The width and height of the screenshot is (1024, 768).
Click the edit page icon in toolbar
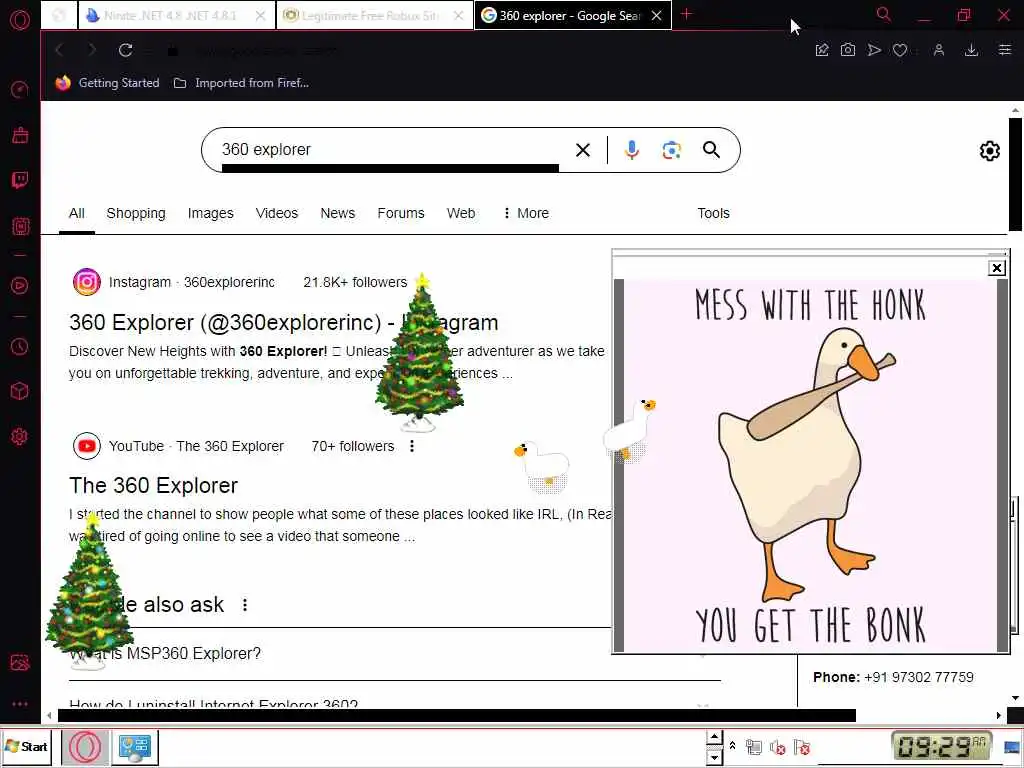[x=822, y=50]
